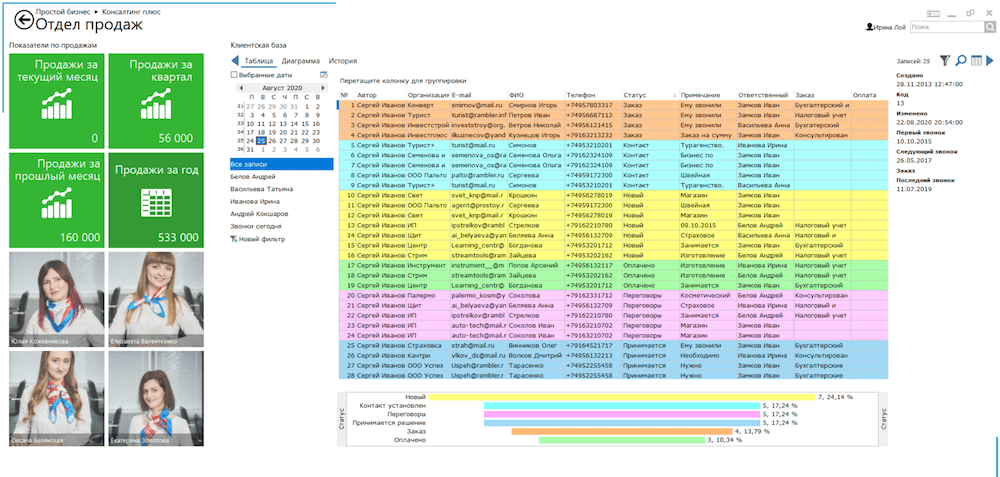The image size is (1000, 477).
Task: Open the funnel filter icon above details
Action: click(x=945, y=61)
